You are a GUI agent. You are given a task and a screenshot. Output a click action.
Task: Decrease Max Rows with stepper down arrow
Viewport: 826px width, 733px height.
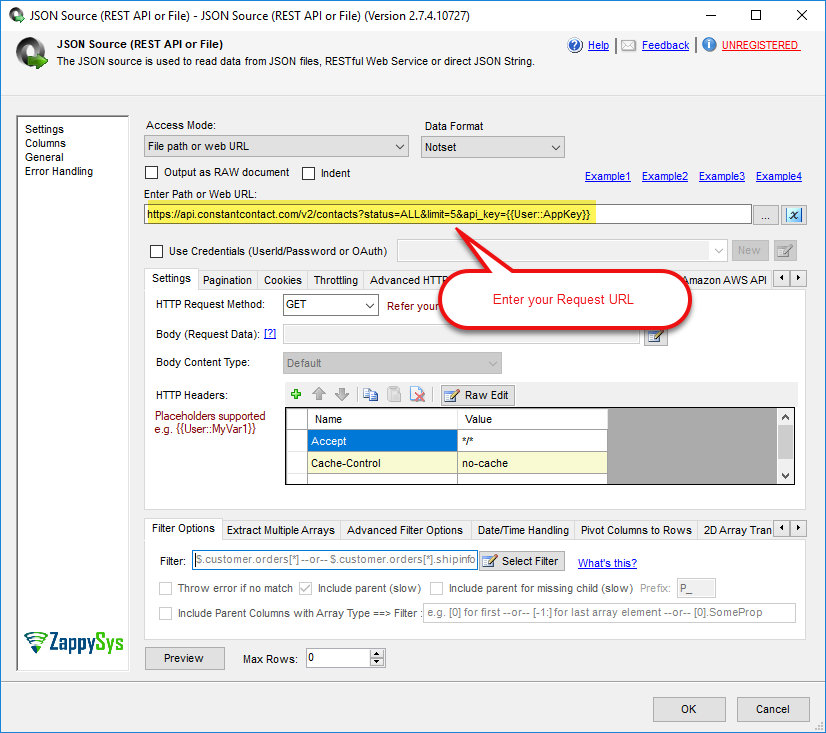click(376, 662)
